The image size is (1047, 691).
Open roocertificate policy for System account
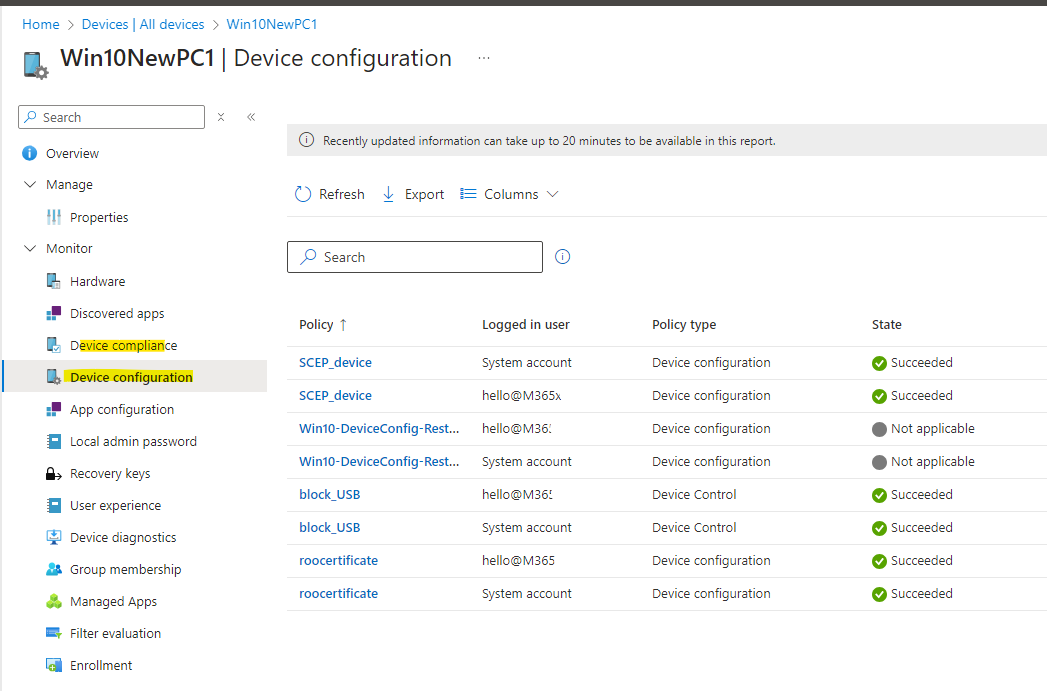tap(339, 594)
